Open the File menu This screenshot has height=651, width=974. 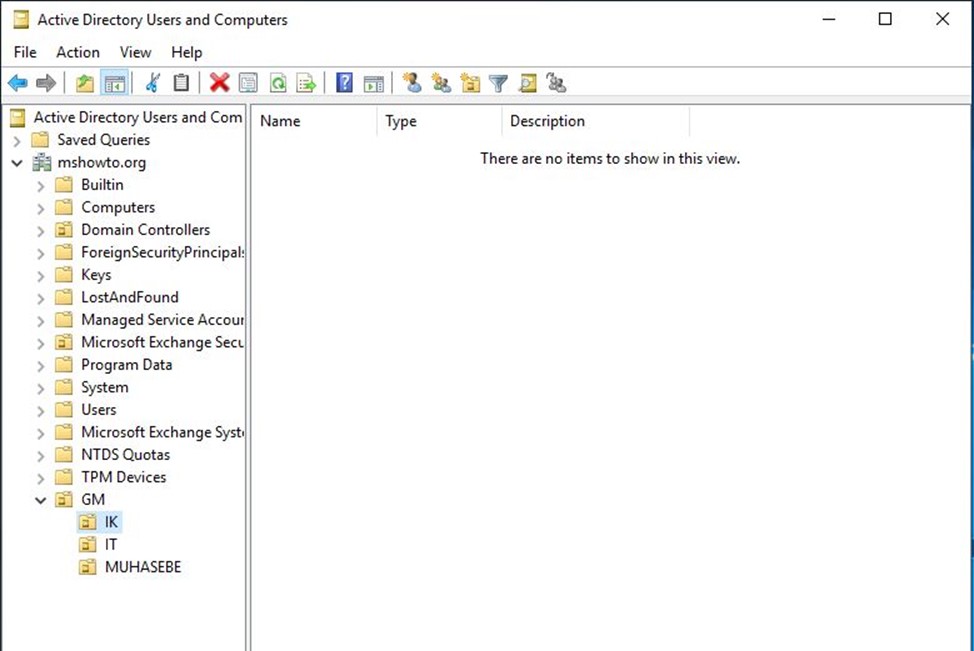(x=25, y=52)
